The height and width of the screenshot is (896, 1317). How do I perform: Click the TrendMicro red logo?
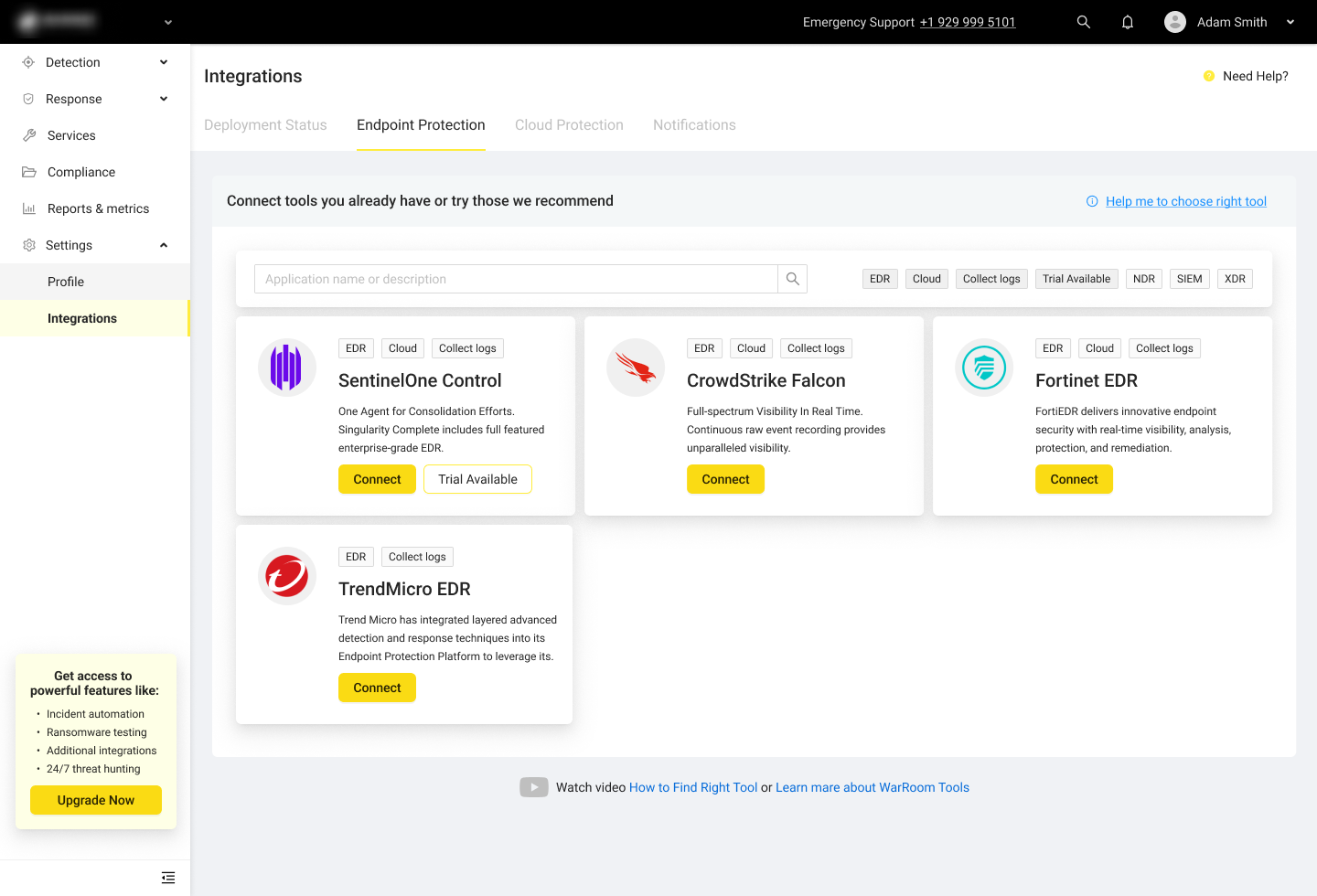tap(287, 576)
